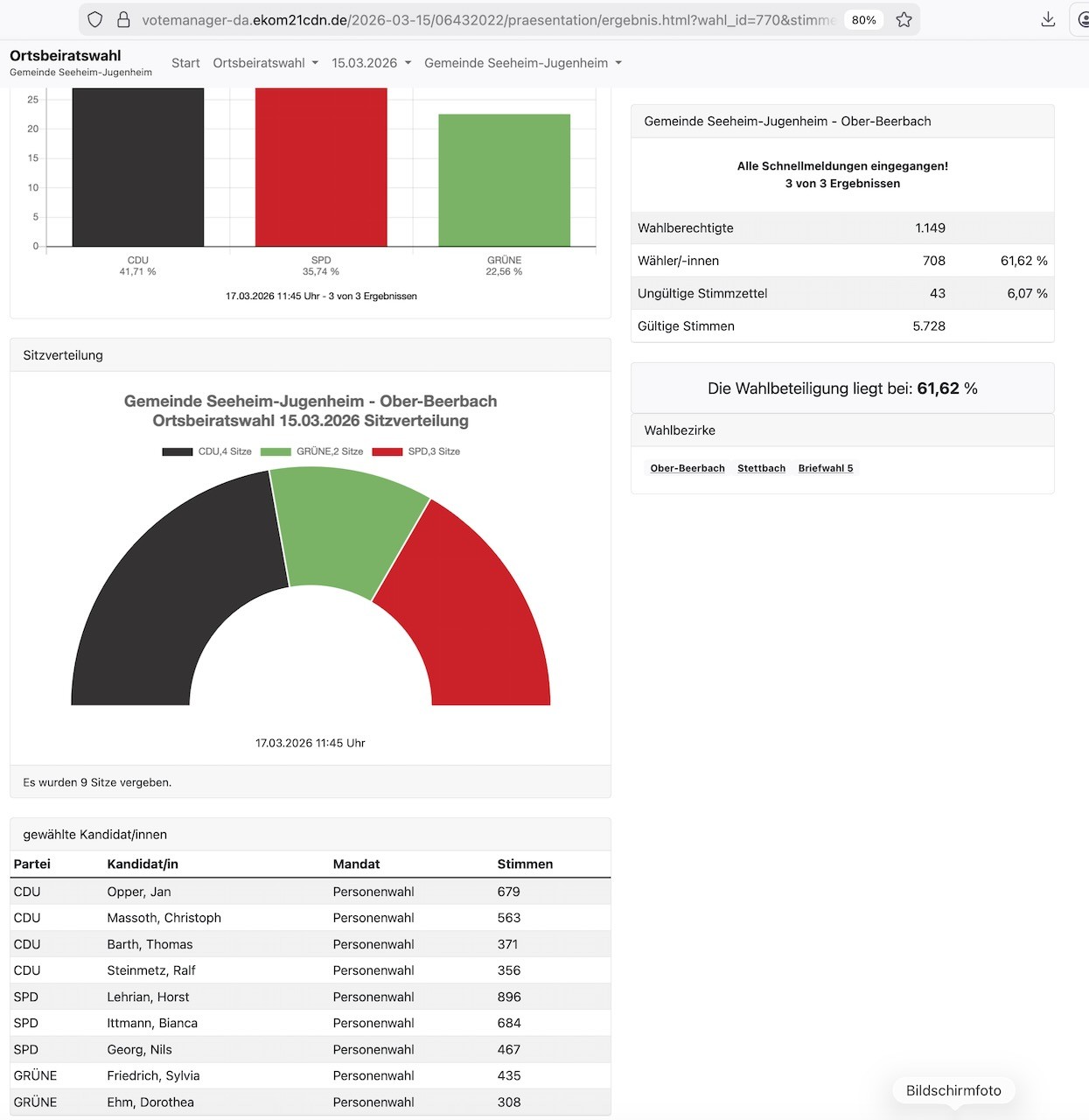The height and width of the screenshot is (1120, 1089).
Task: Click the padlock site security icon
Action: tap(123, 19)
